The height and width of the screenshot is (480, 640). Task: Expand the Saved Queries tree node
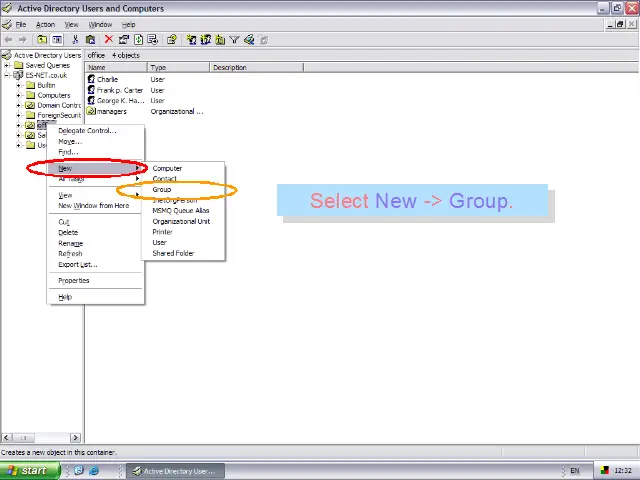point(7,65)
